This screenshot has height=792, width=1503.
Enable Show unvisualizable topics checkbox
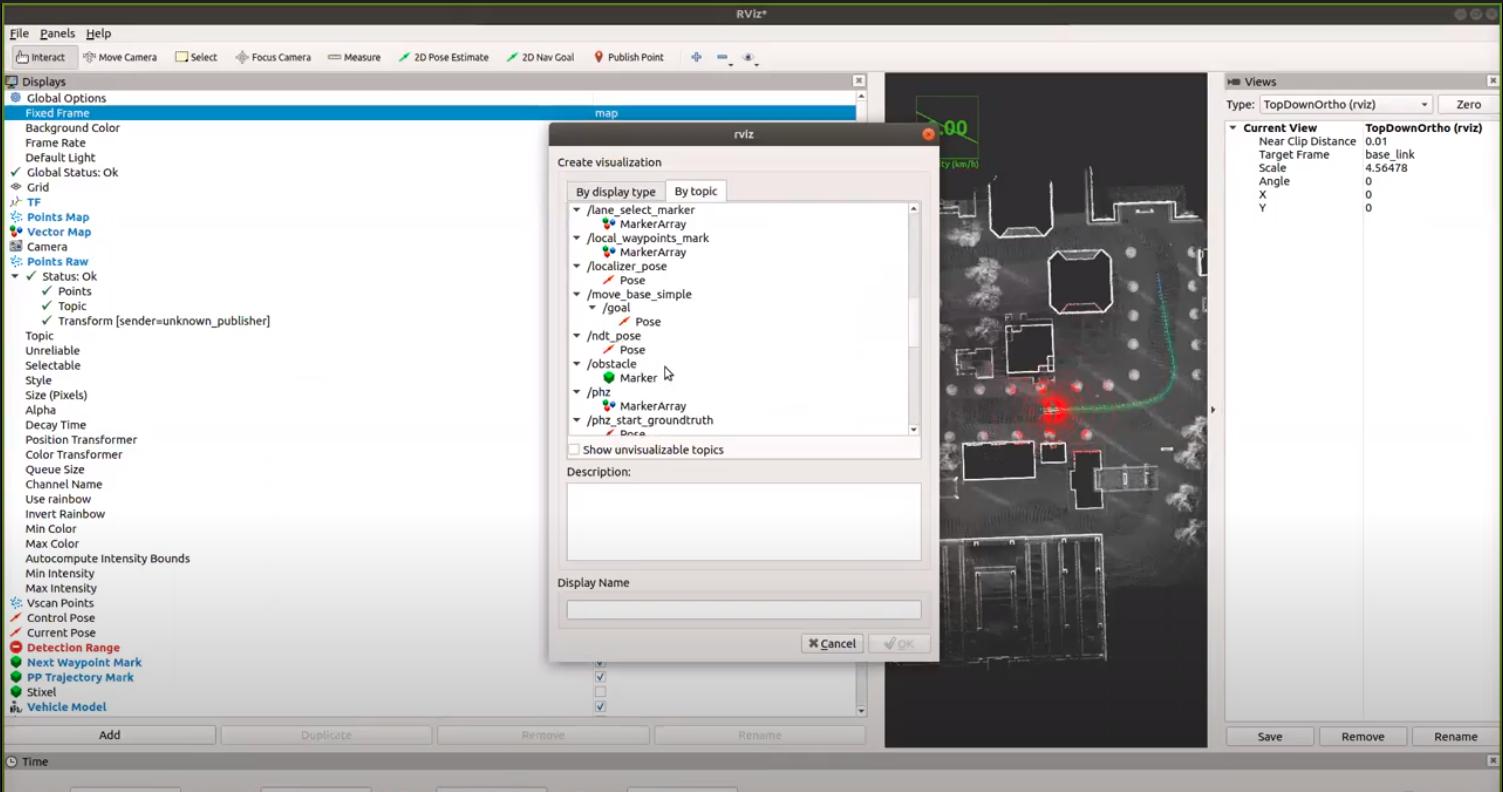[574, 450]
